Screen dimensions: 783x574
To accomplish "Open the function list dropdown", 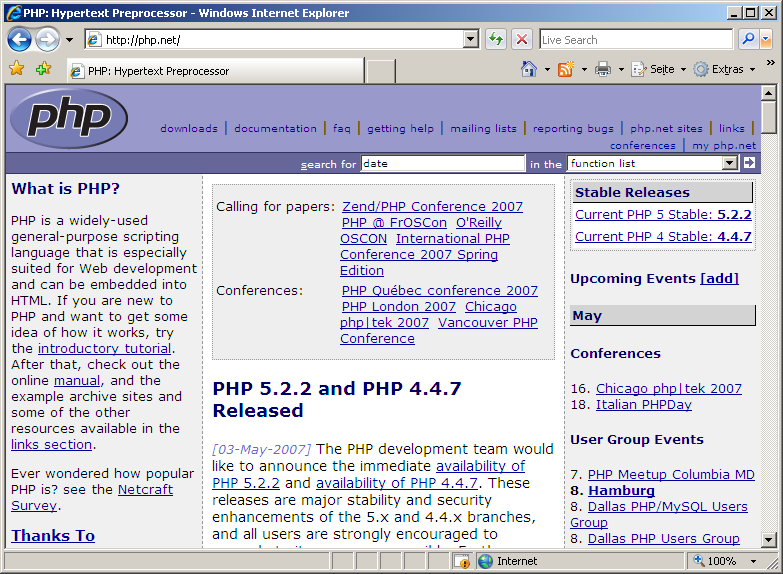I will (x=653, y=163).
